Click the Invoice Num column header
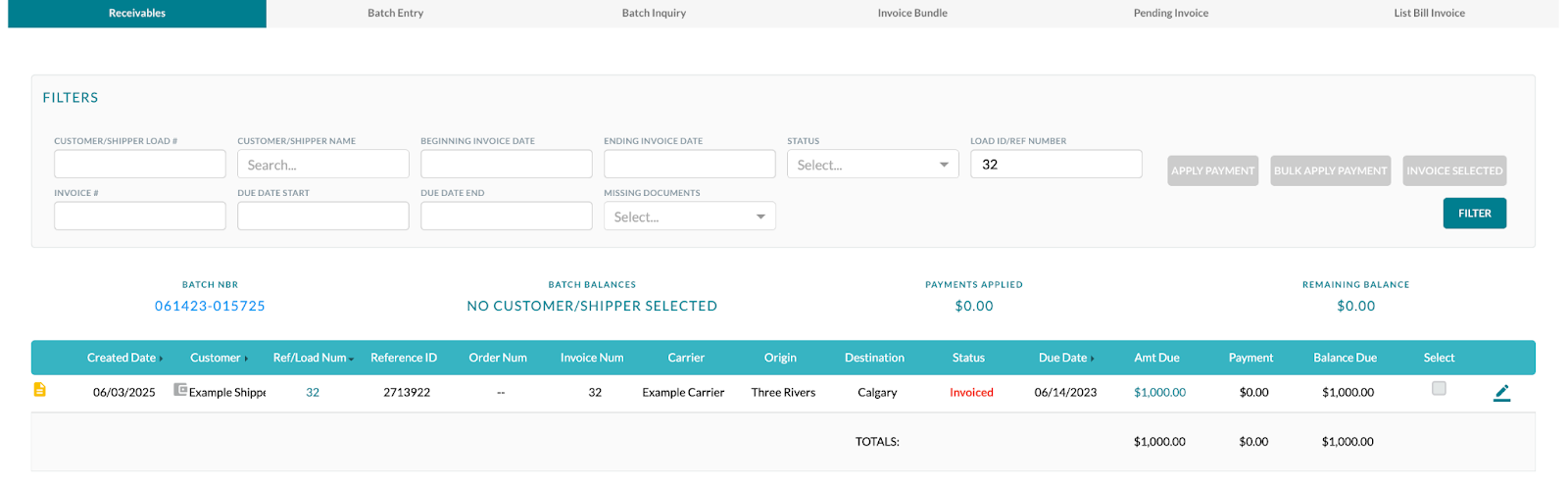 (592, 358)
